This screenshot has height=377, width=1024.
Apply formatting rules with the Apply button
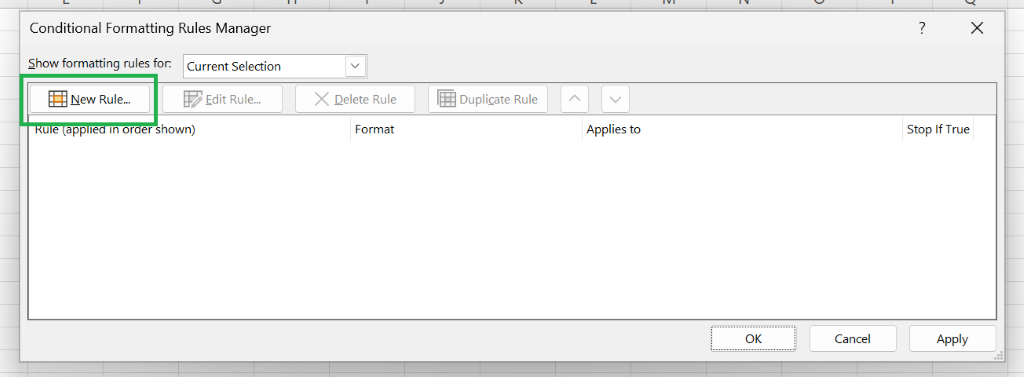952,338
